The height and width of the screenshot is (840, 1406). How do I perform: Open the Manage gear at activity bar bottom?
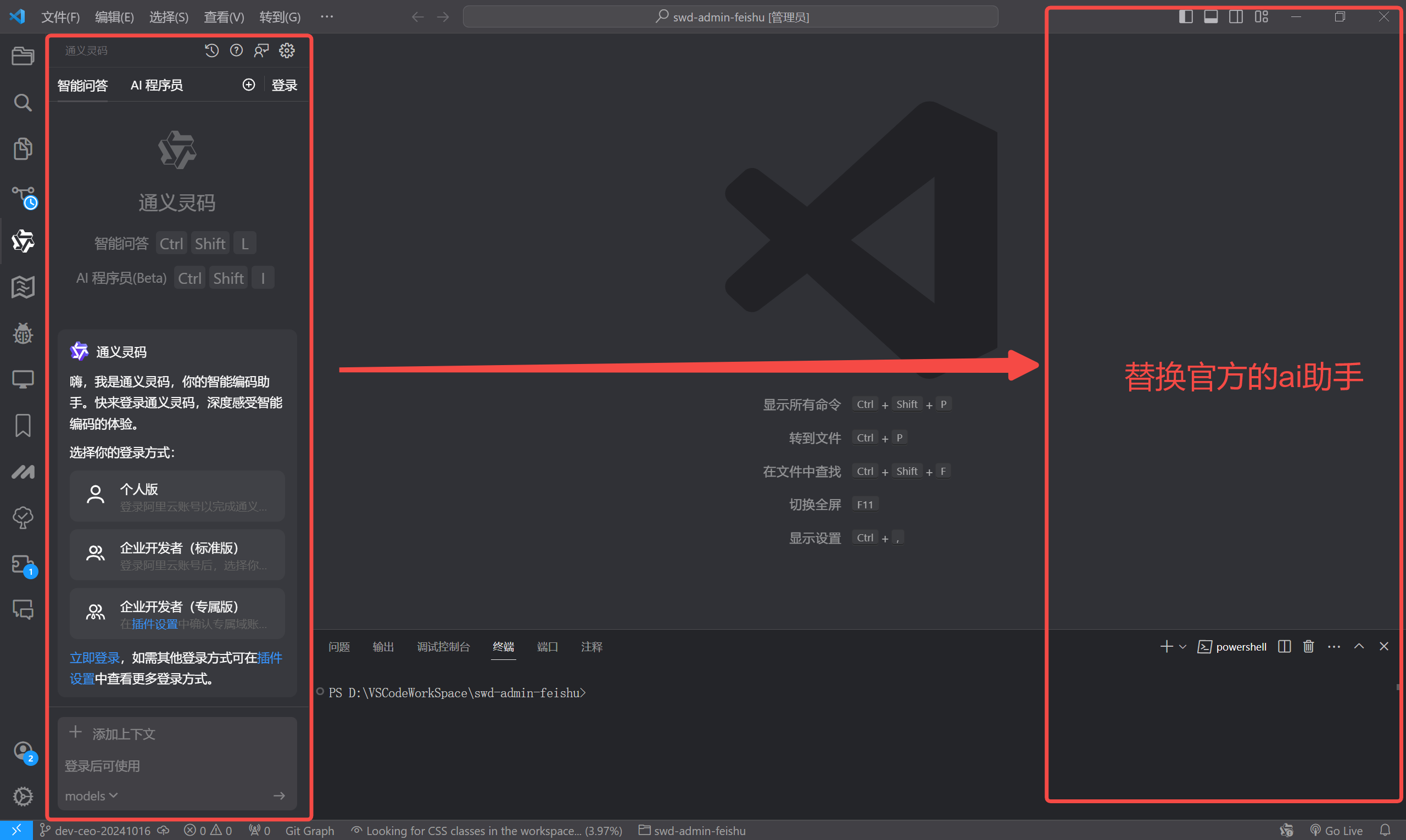point(23,797)
